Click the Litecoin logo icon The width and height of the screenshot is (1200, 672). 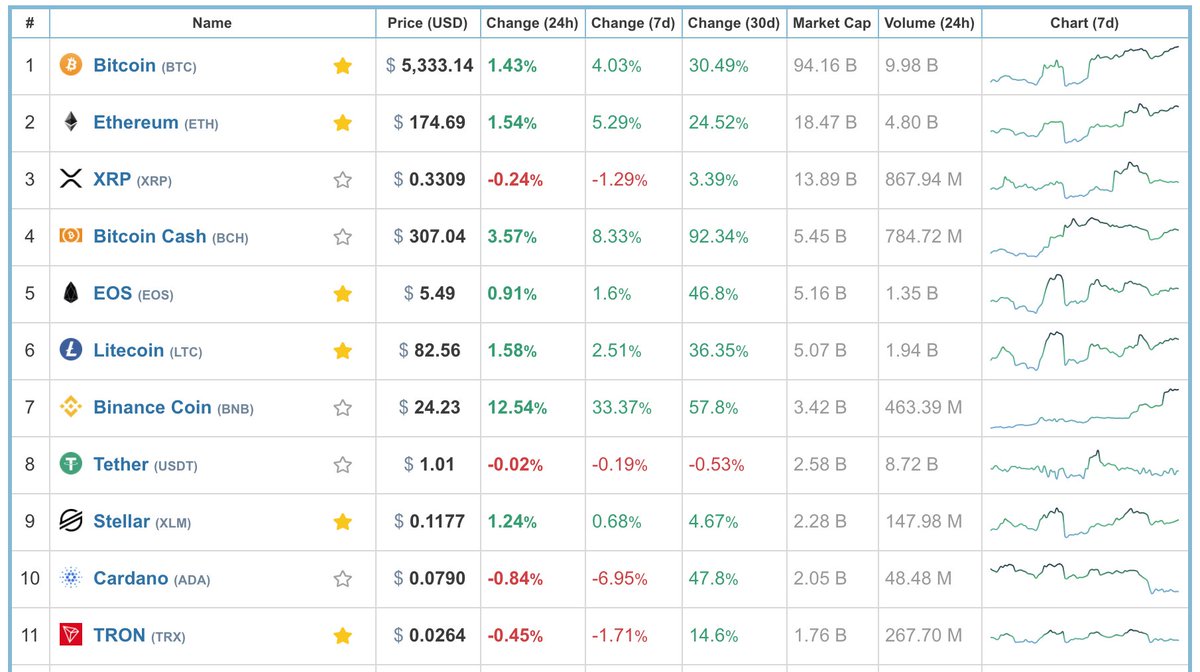pyautogui.click(x=70, y=351)
